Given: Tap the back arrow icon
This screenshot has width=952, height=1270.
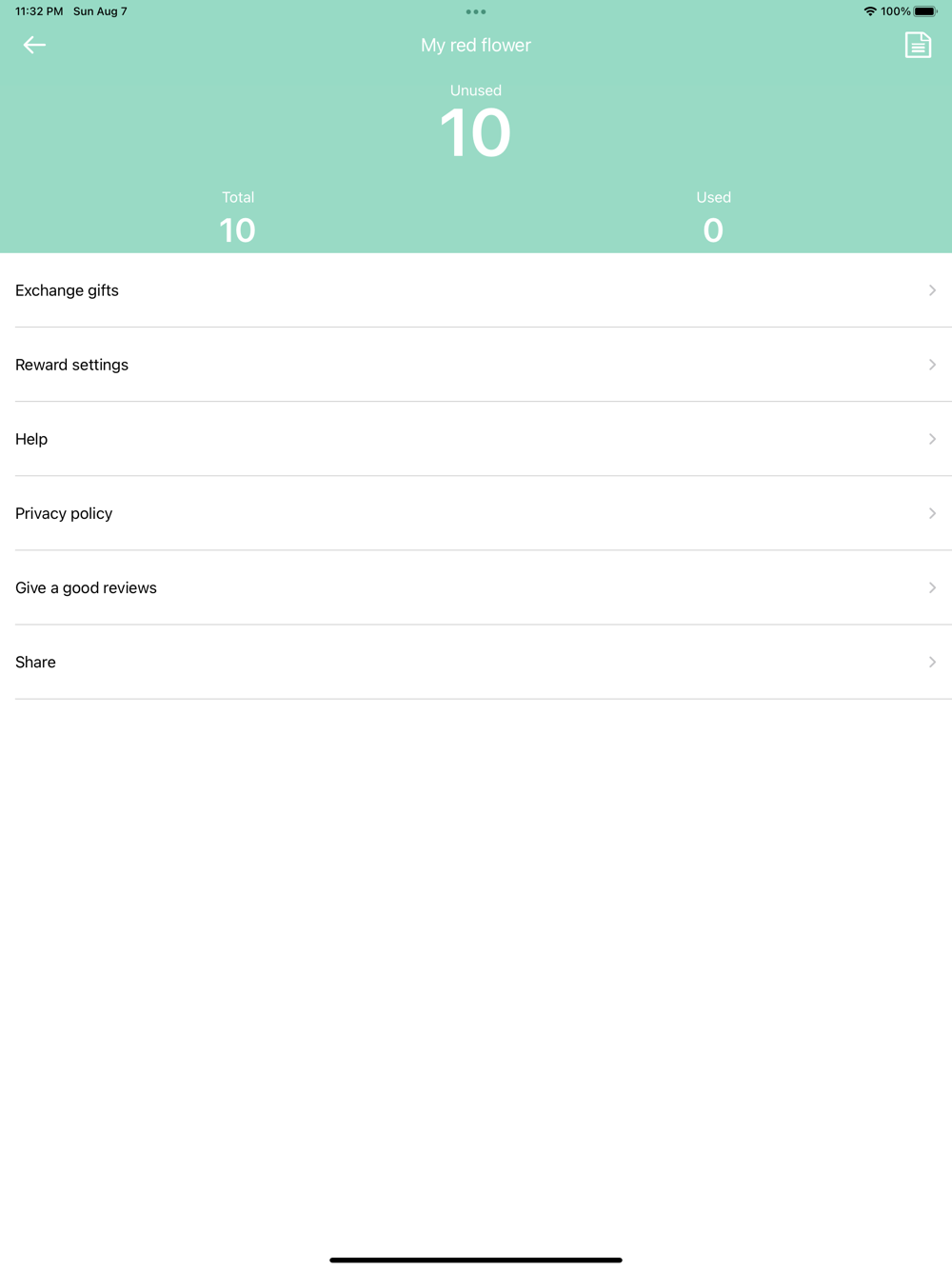Looking at the screenshot, I should [x=34, y=45].
